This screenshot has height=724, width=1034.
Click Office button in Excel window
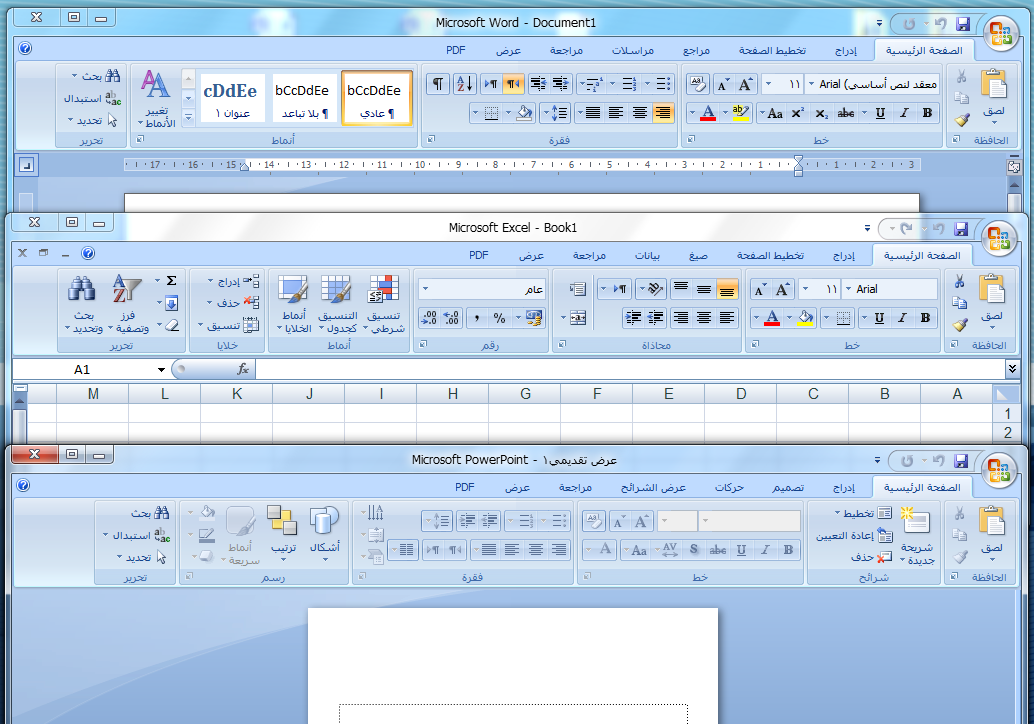pos(999,238)
